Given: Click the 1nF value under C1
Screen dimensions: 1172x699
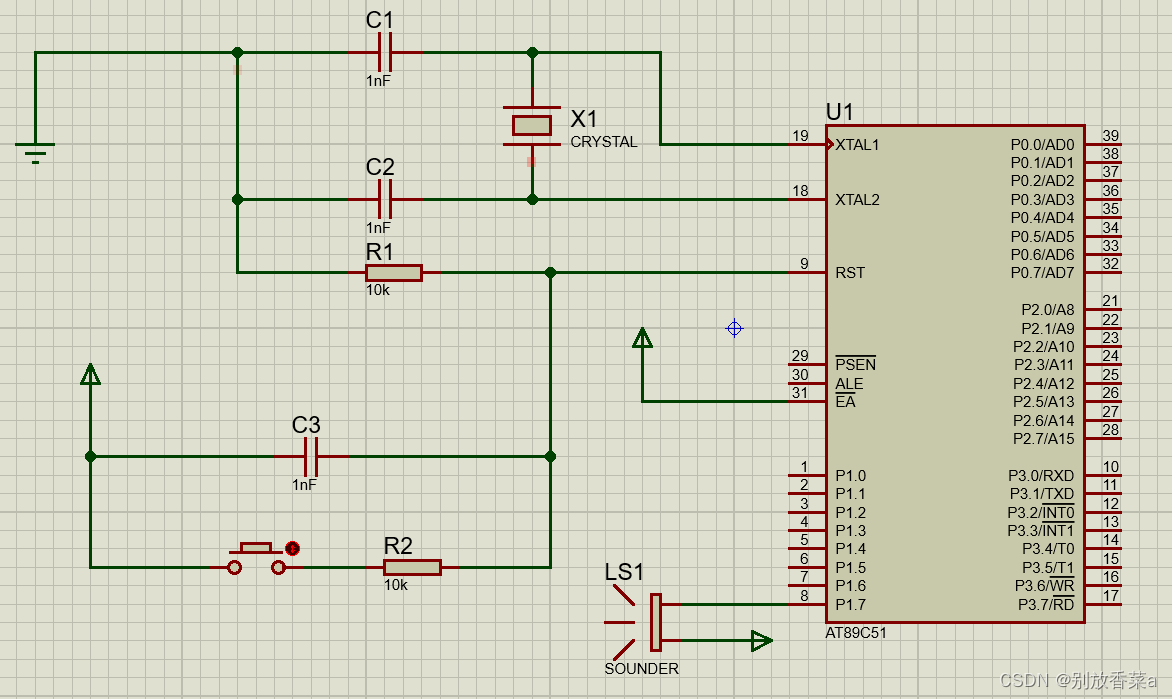Looking at the screenshot, I should (378, 80).
